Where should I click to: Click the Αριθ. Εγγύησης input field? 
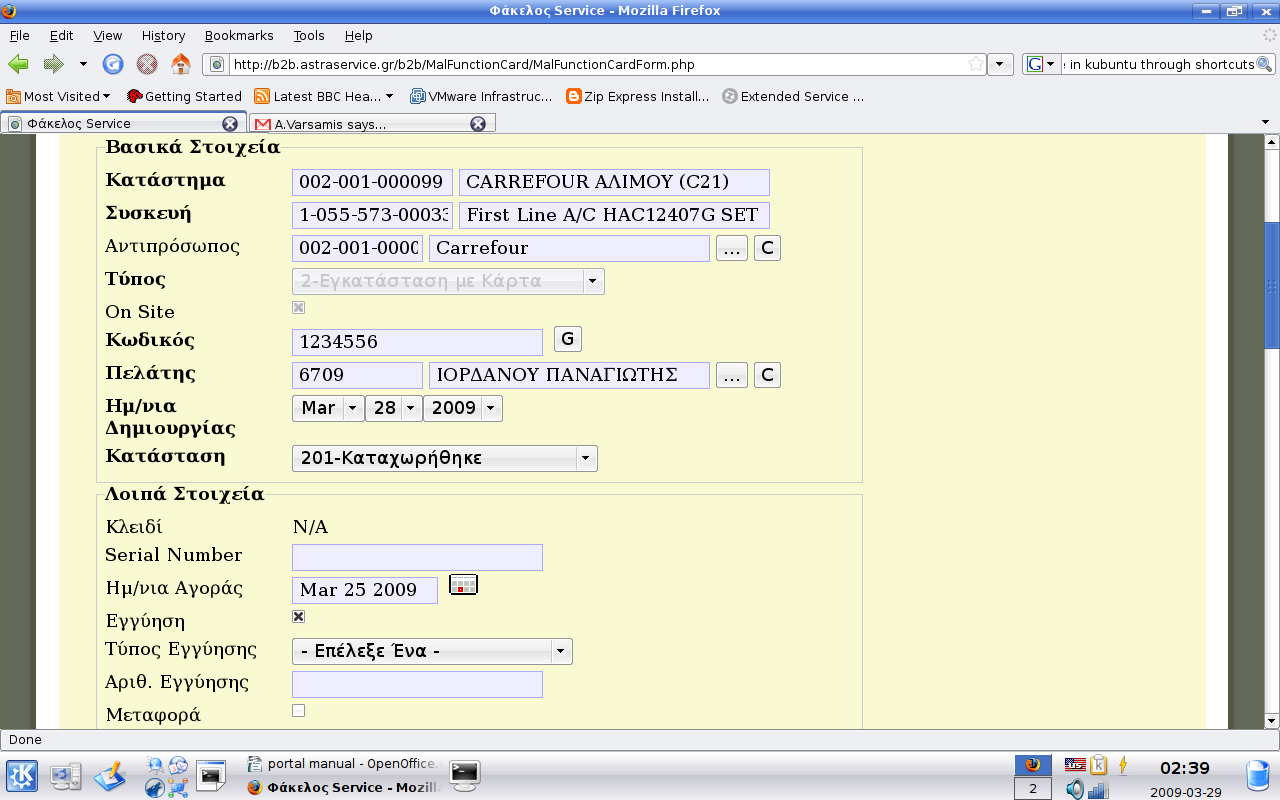(417, 685)
